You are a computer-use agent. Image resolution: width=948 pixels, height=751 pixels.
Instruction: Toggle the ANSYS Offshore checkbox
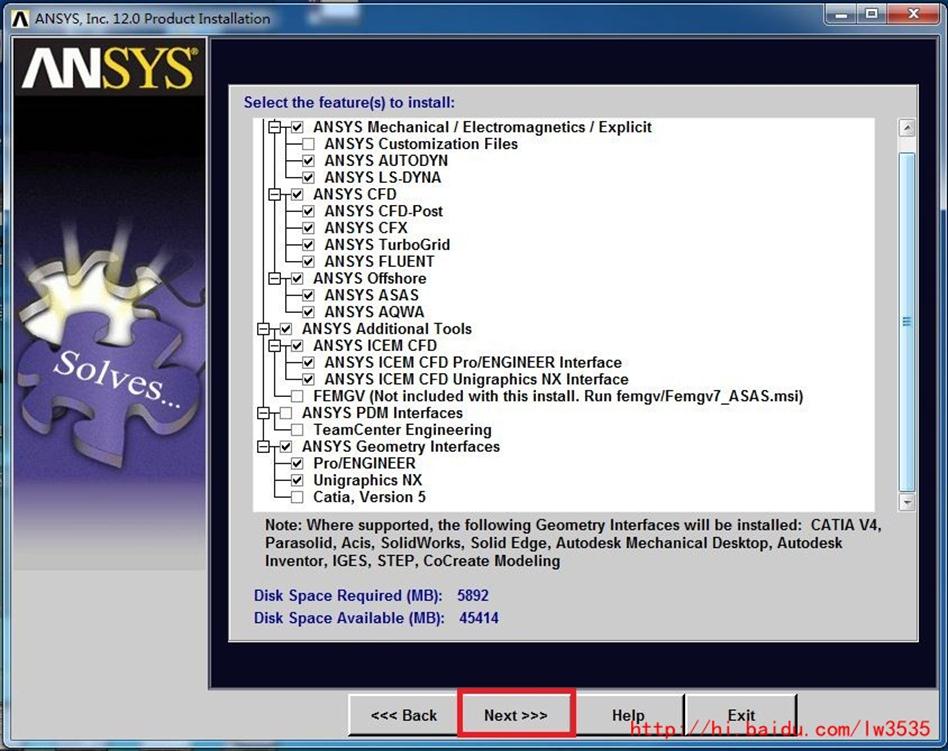[x=297, y=278]
